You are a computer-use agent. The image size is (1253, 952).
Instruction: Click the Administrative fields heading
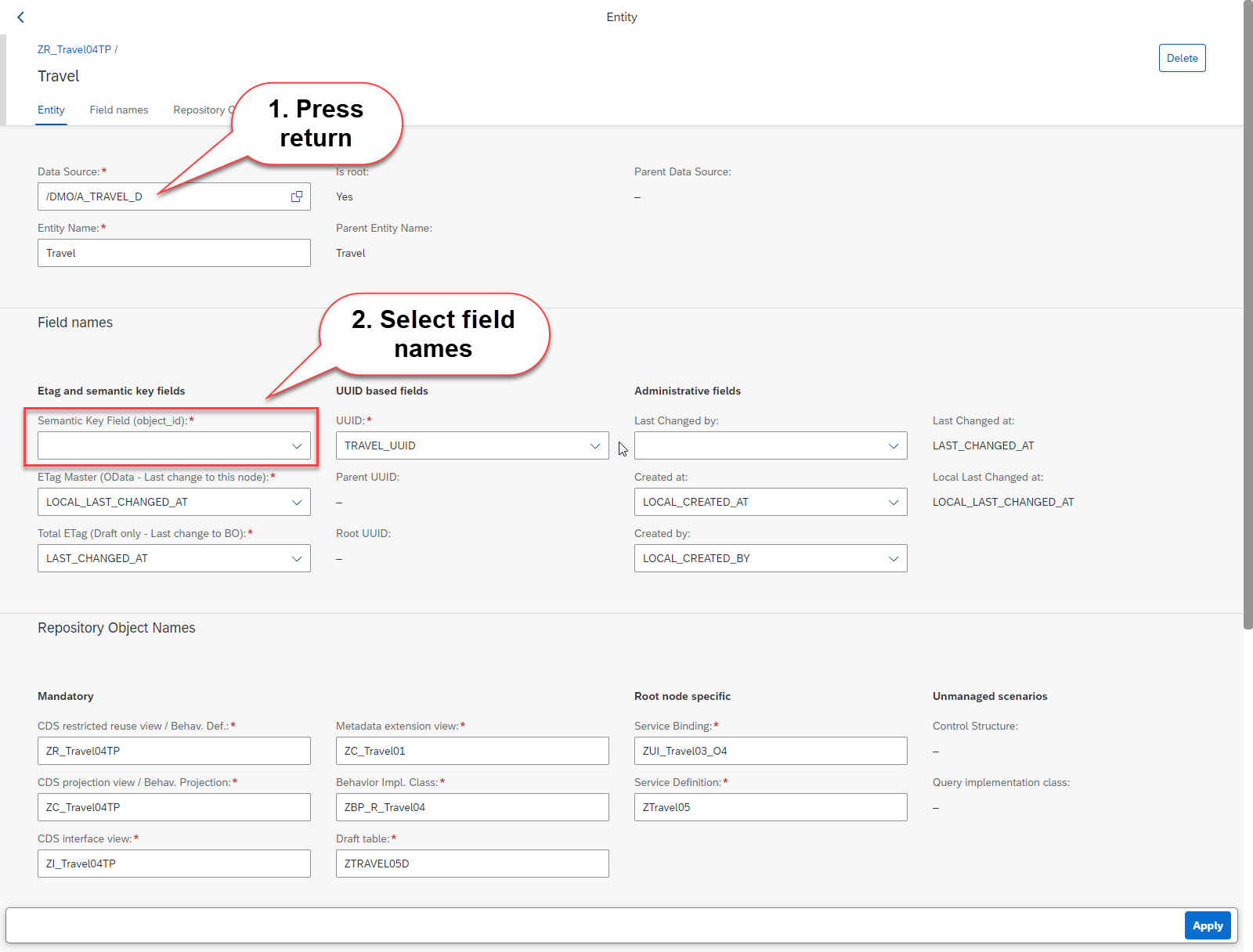click(688, 391)
